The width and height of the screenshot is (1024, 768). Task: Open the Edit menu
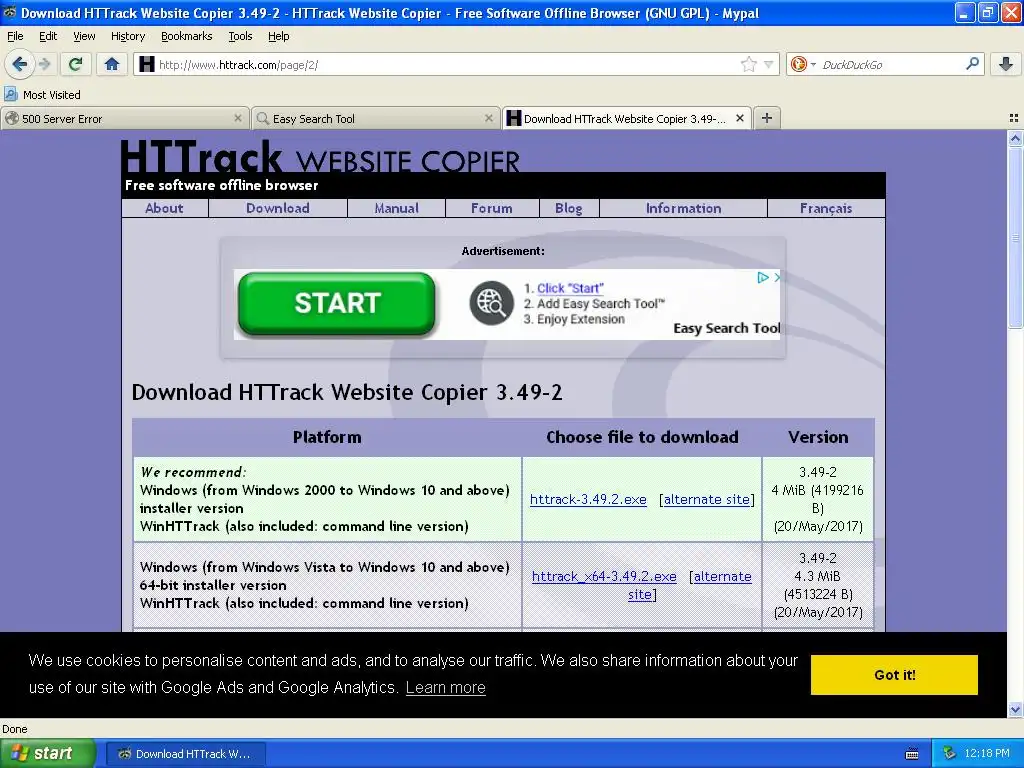[x=48, y=36]
